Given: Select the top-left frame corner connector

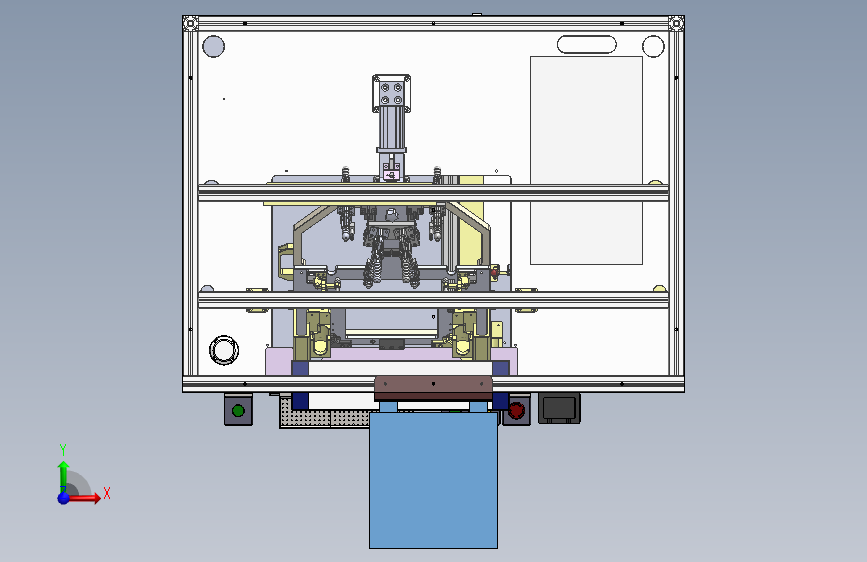Looking at the screenshot, I should pos(190,23).
